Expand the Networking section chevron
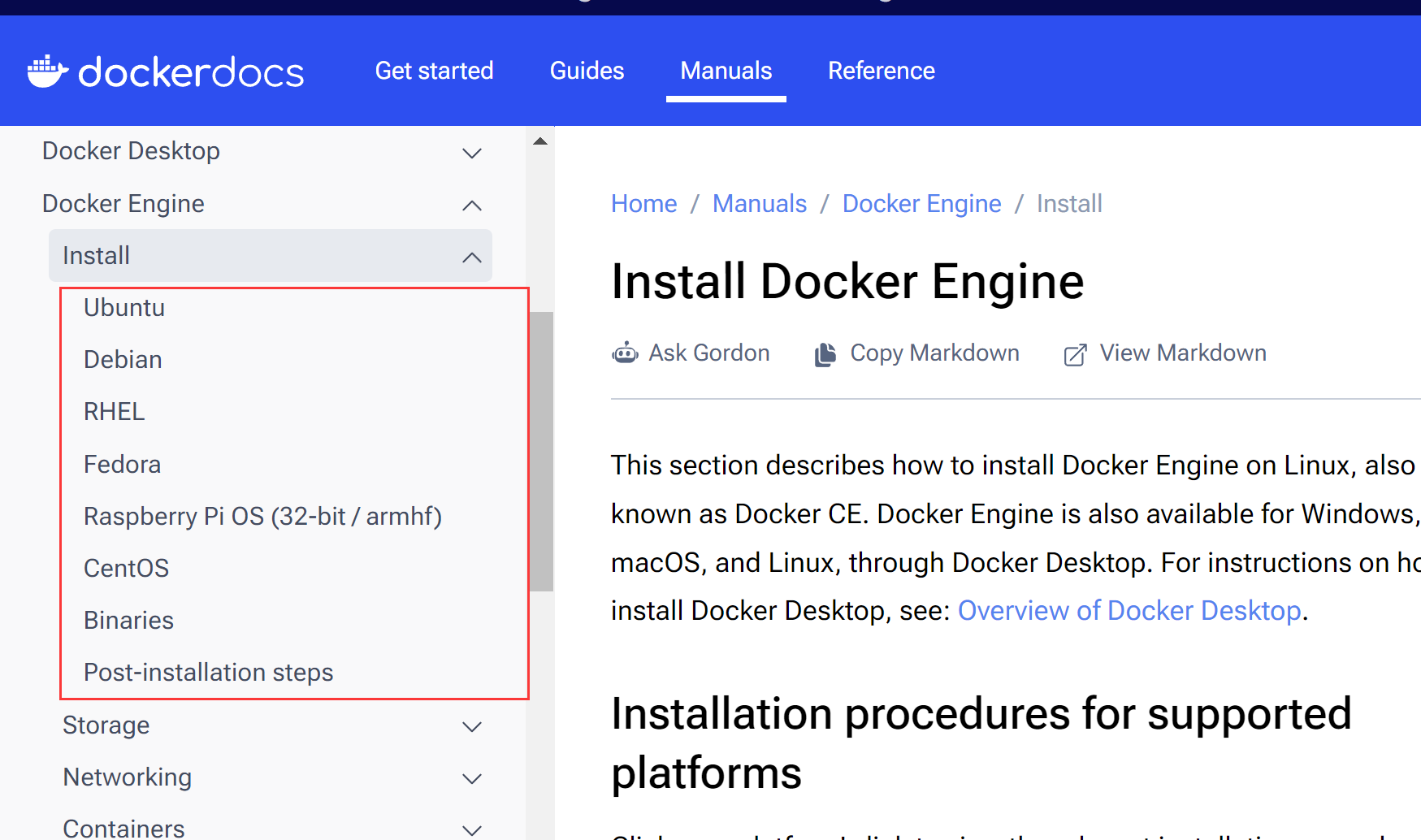 click(472, 778)
